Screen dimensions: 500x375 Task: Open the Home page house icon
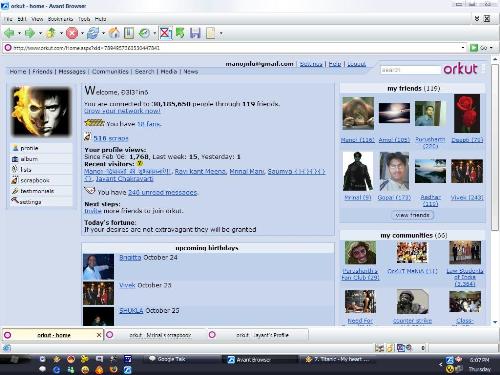114,33
